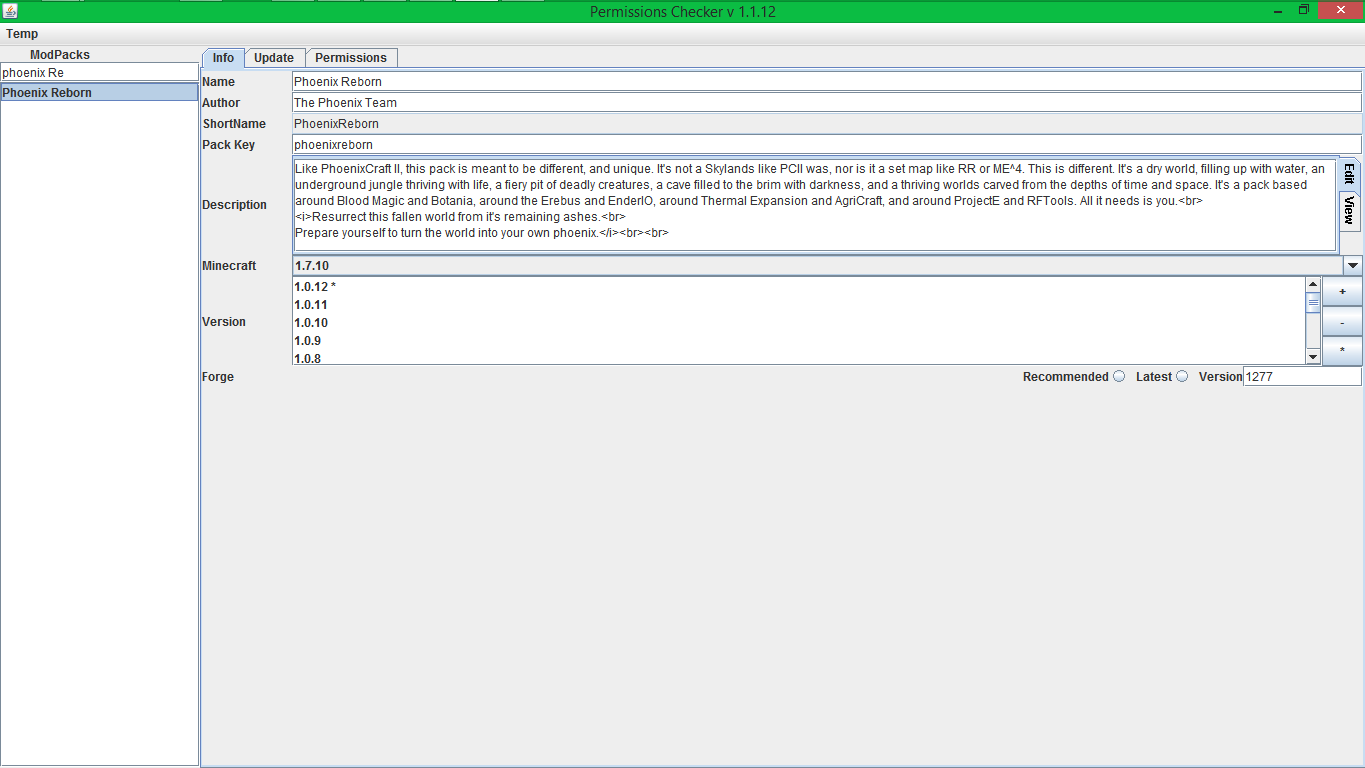Restore down the Permissions Checker window
The width and height of the screenshot is (1365, 768).
pyautogui.click(x=1304, y=10)
